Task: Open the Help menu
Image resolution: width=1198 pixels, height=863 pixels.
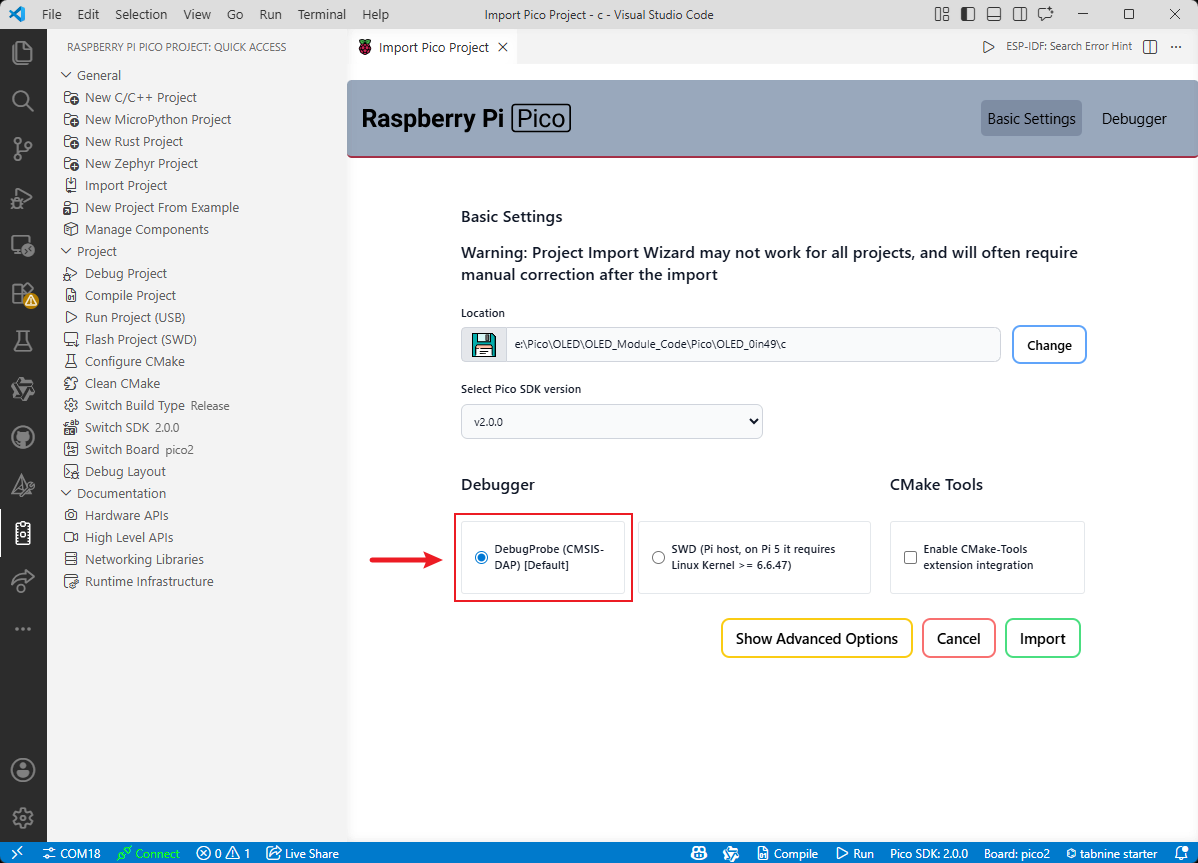Action: click(375, 14)
